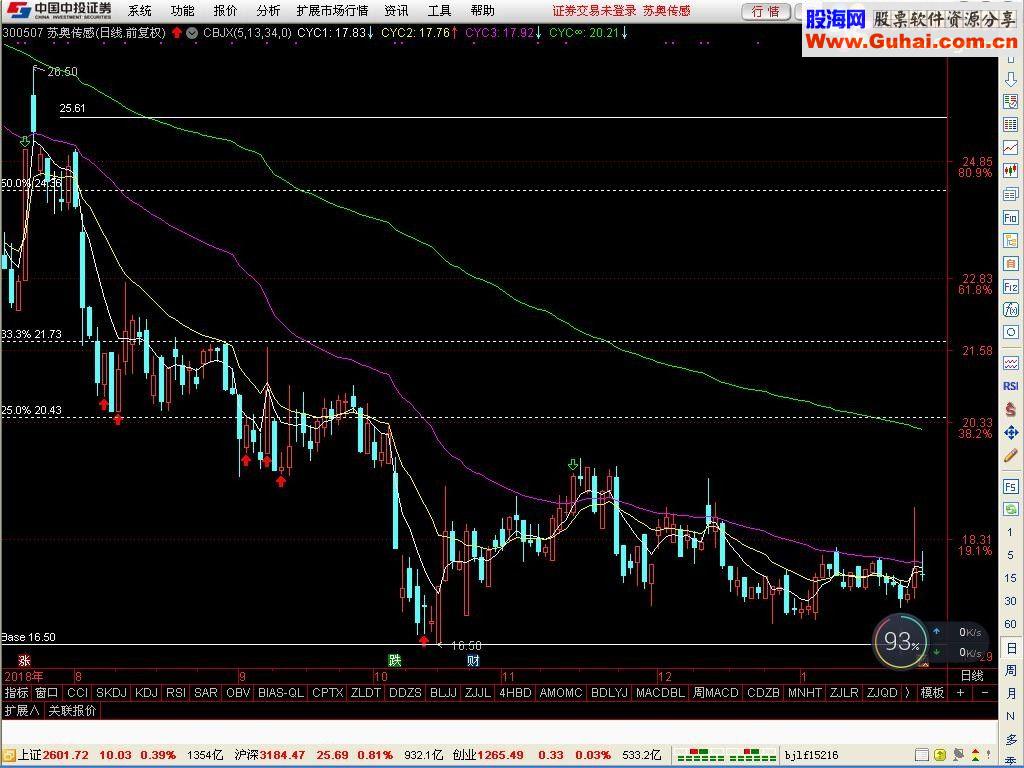Image resolution: width=1024 pixels, height=768 pixels.
Task: Open the 报价 menu
Action: tap(225, 10)
